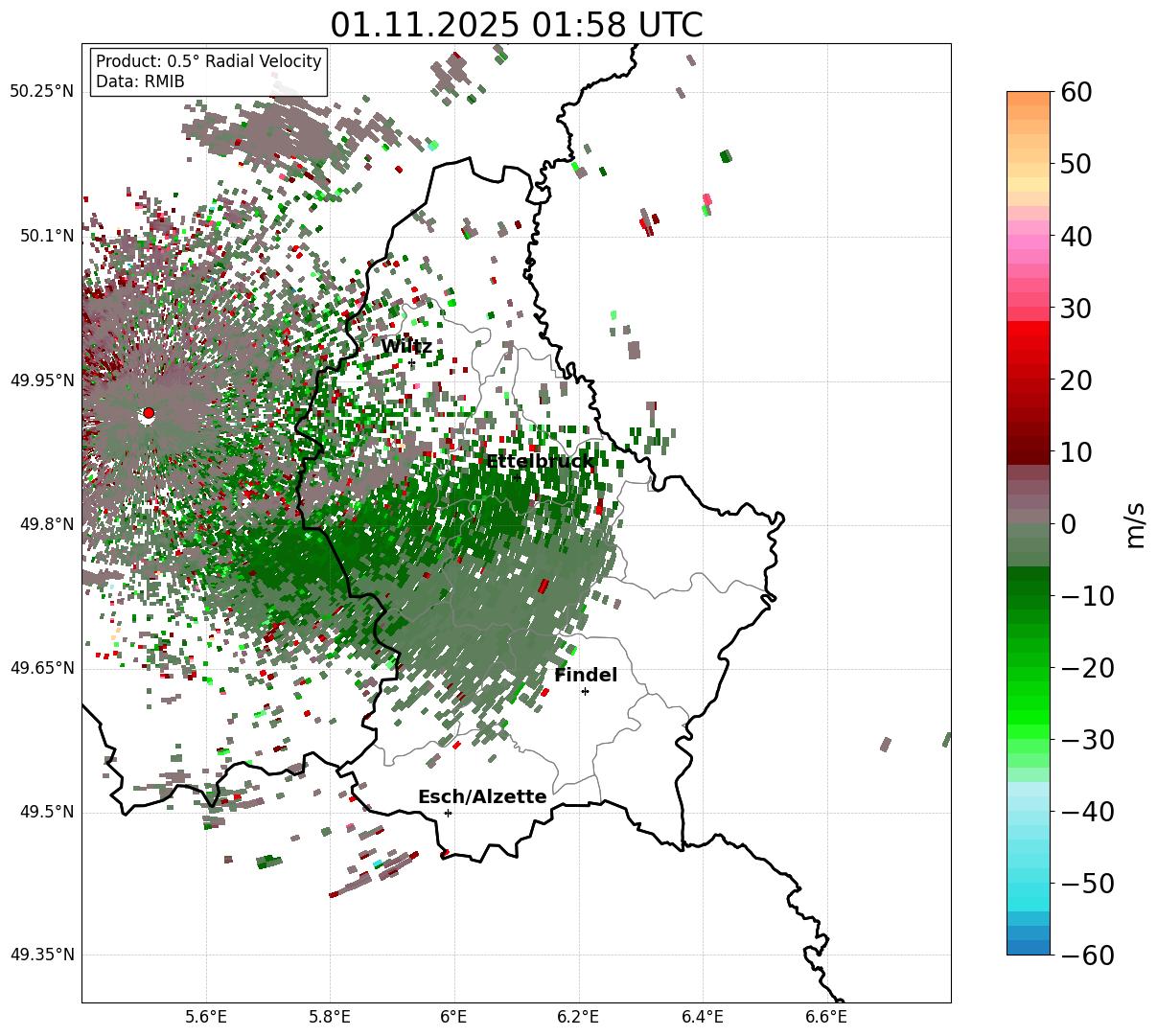
Task: Click the colorbar tick label 60
Action: coord(1076,92)
